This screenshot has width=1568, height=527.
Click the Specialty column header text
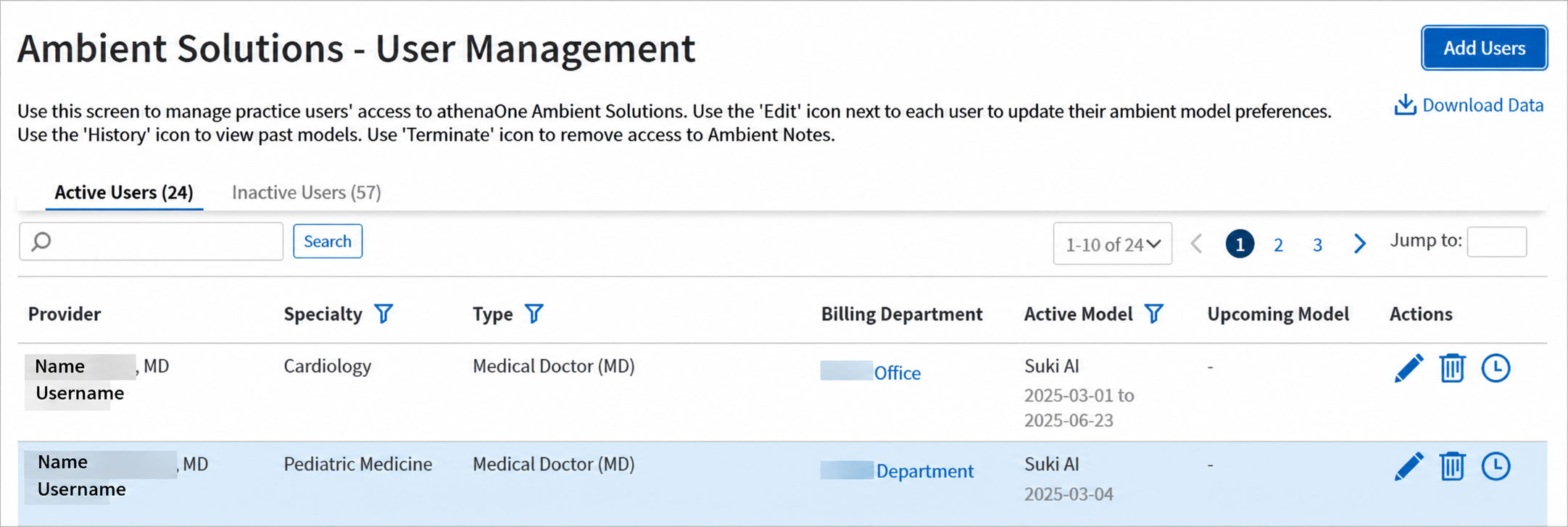pyautogui.click(x=323, y=314)
